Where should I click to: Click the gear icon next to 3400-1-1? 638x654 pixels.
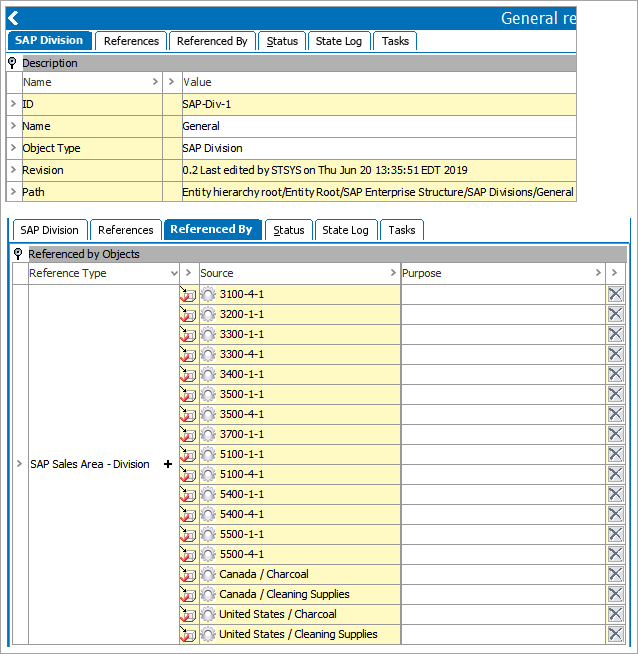[208, 374]
